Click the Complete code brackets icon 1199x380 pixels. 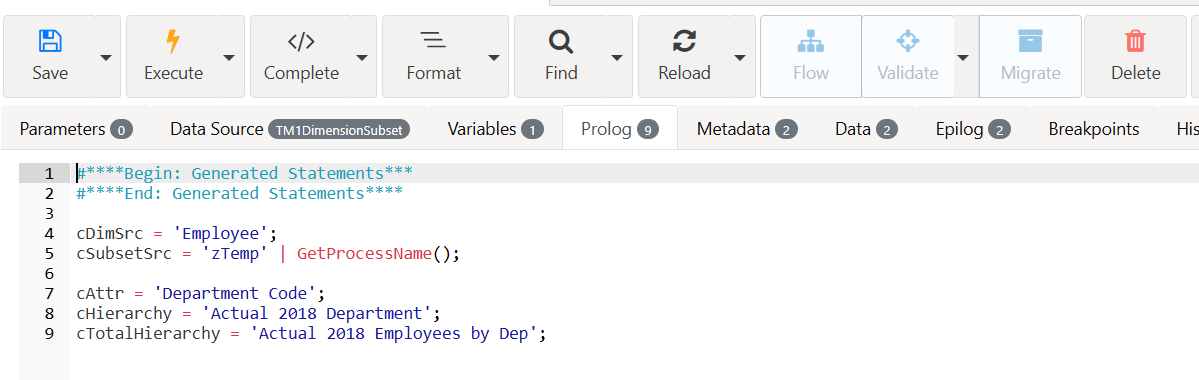(x=301, y=41)
